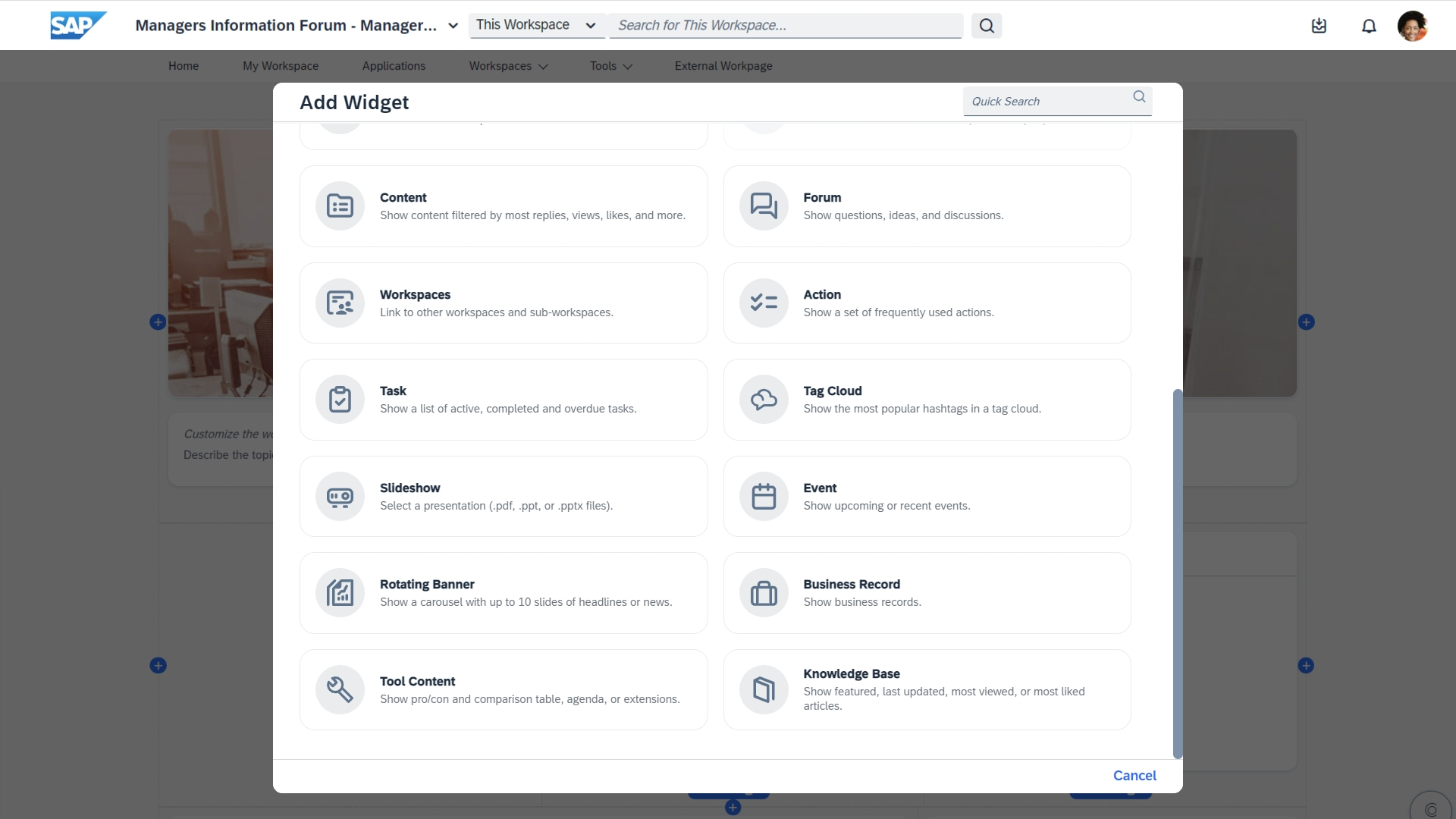Viewport: 1456px width, 819px height.
Task: Expand the workspace title dropdown arrow
Action: [x=453, y=26]
